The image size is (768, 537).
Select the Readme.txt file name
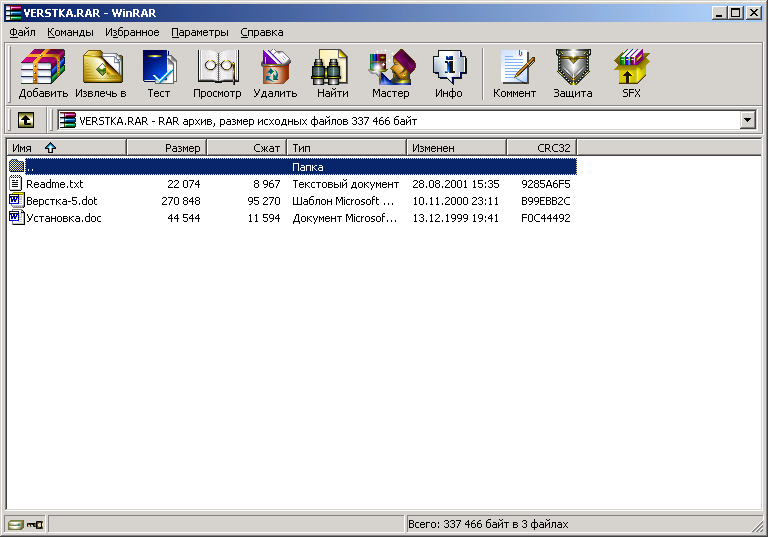[x=54, y=184]
